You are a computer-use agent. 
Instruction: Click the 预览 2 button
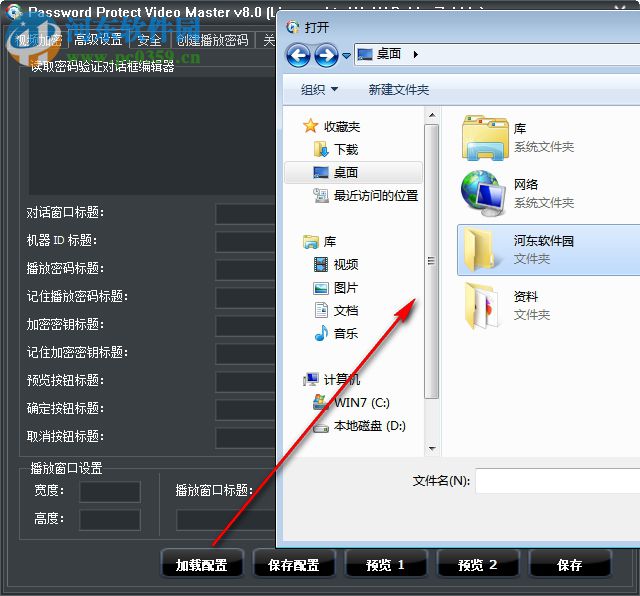[x=478, y=564]
